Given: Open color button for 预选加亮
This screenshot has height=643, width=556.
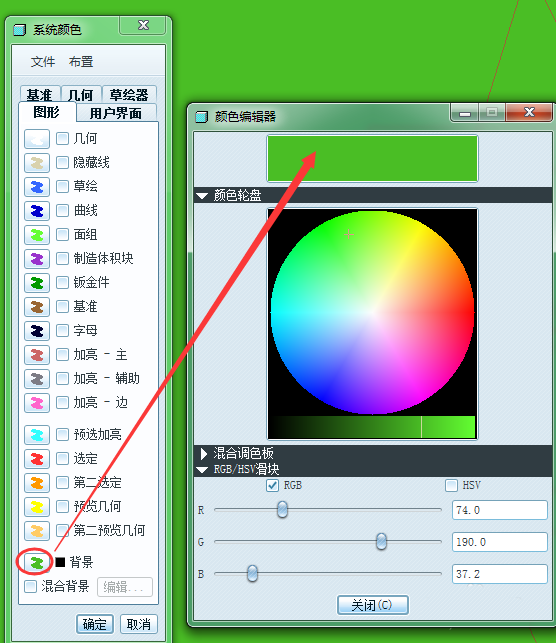Looking at the screenshot, I should [37, 435].
